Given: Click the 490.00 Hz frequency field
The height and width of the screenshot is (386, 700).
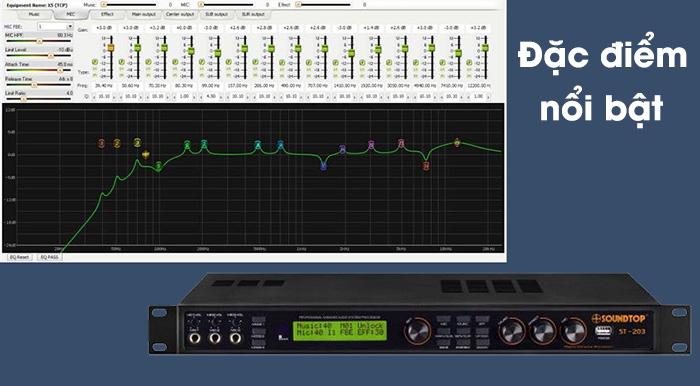Looking at the screenshot, I should (291, 85).
